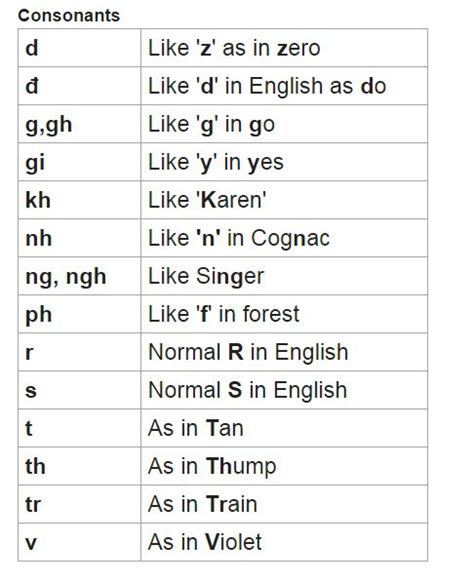Image resolution: width=474 pixels, height=583 pixels.
Task: Select the 'đ' consonant cell
Action: pyautogui.click(x=80, y=86)
